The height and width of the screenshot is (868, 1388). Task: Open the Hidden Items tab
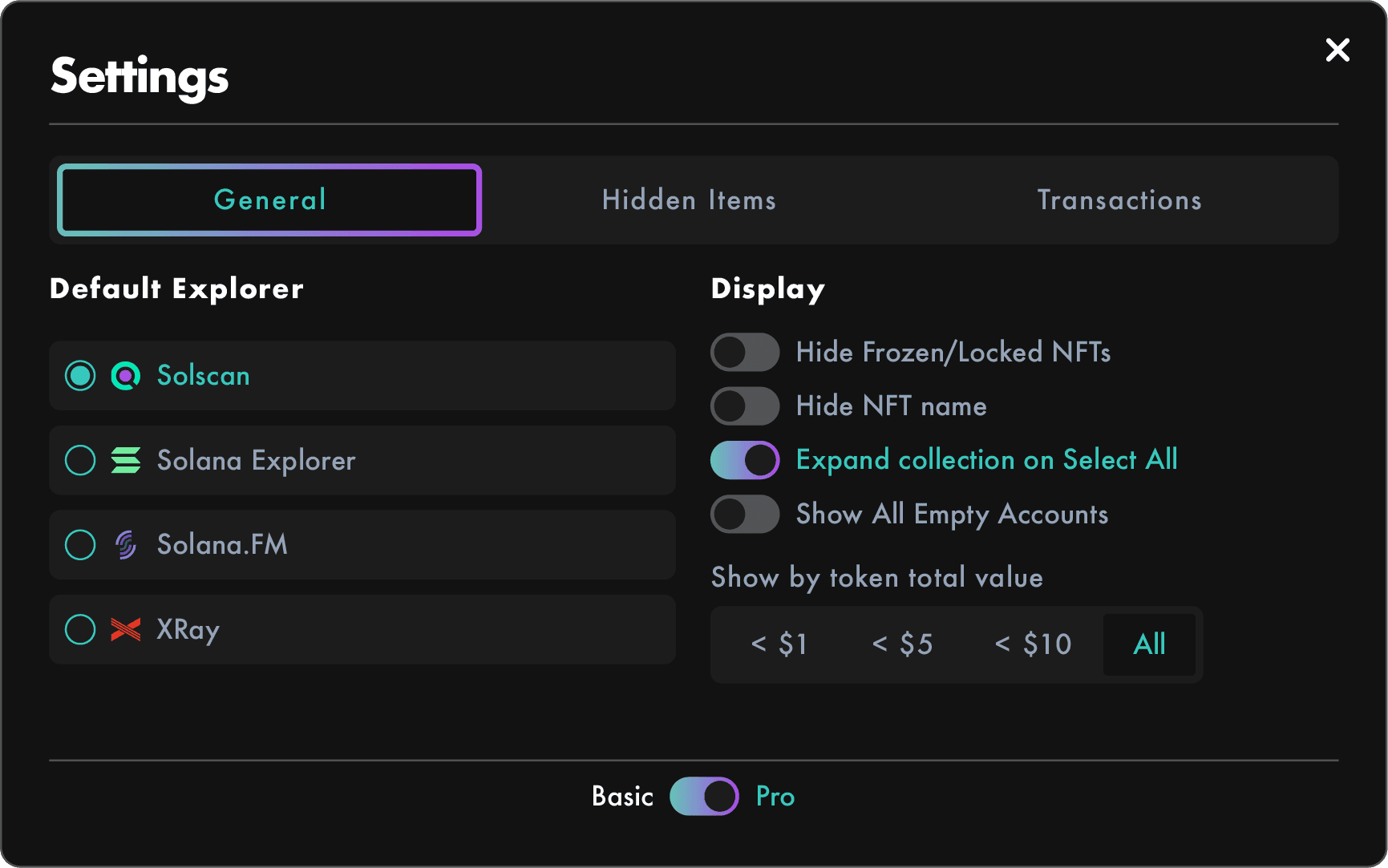(689, 200)
